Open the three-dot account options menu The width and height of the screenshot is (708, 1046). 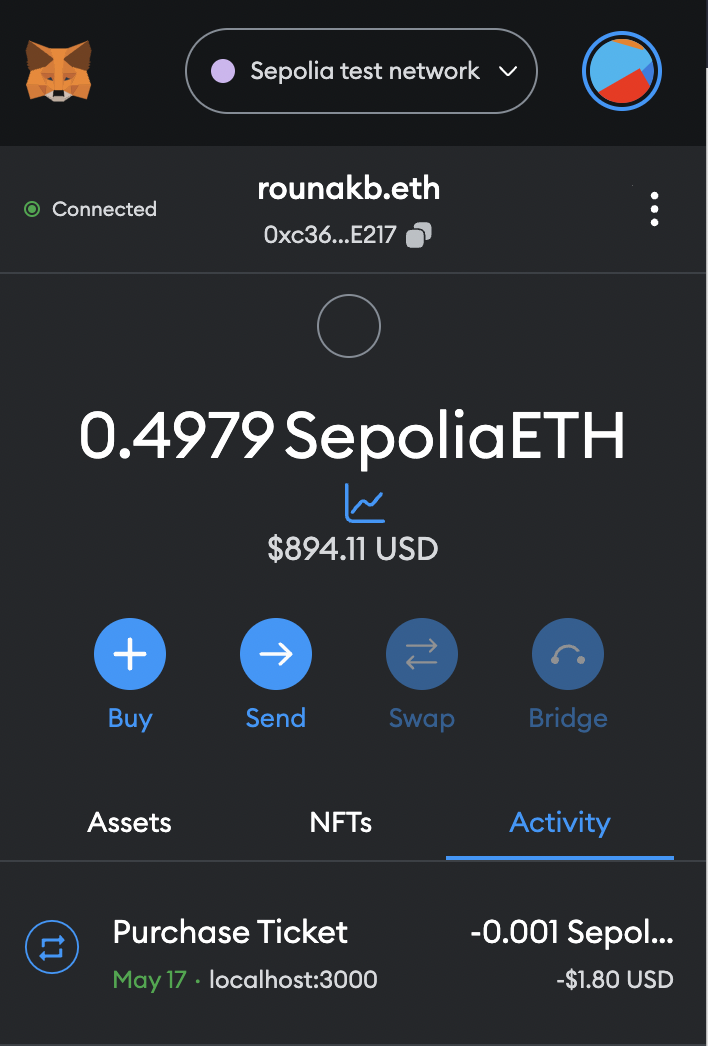pos(655,209)
